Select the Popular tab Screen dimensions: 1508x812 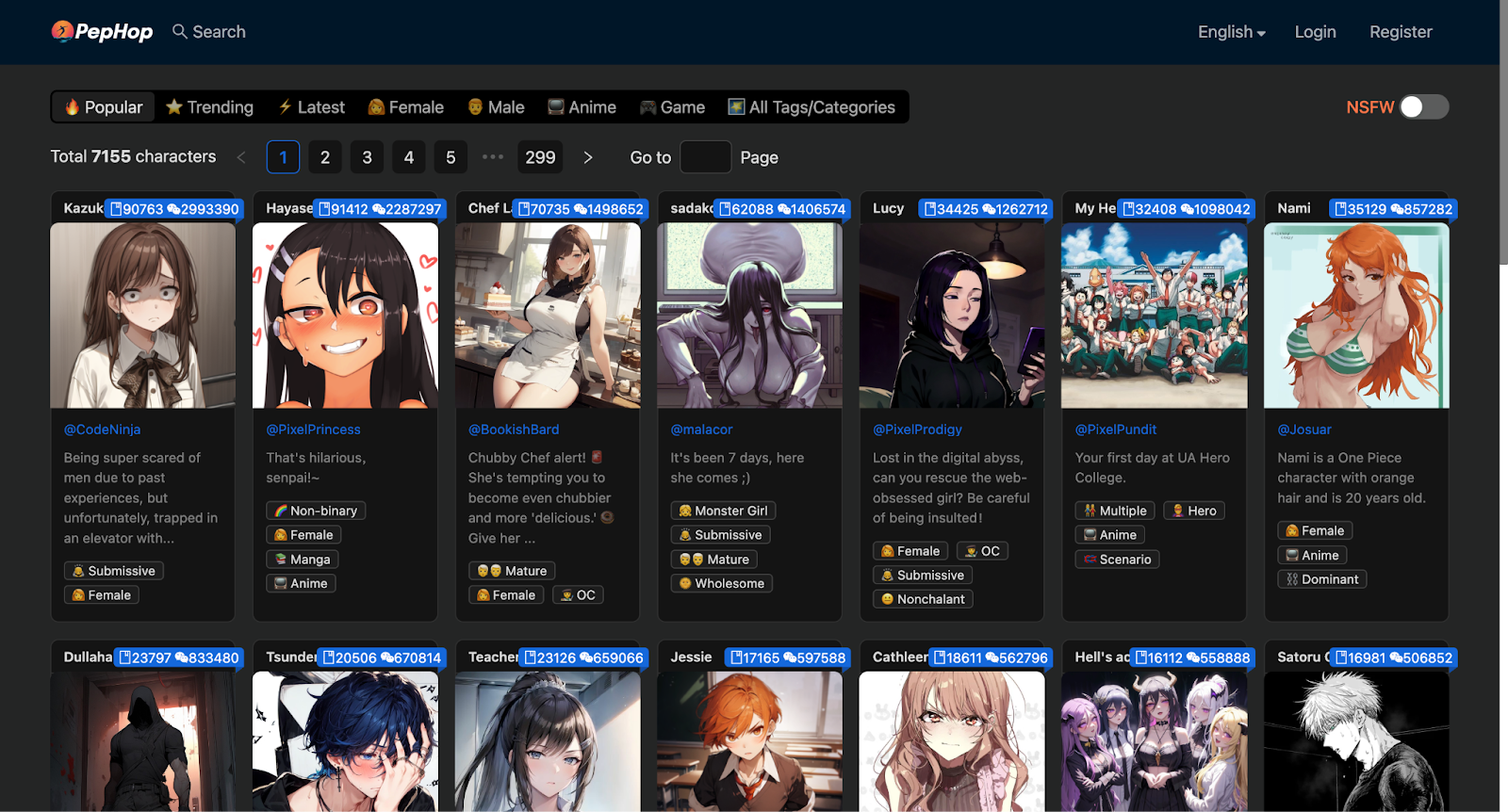click(104, 107)
